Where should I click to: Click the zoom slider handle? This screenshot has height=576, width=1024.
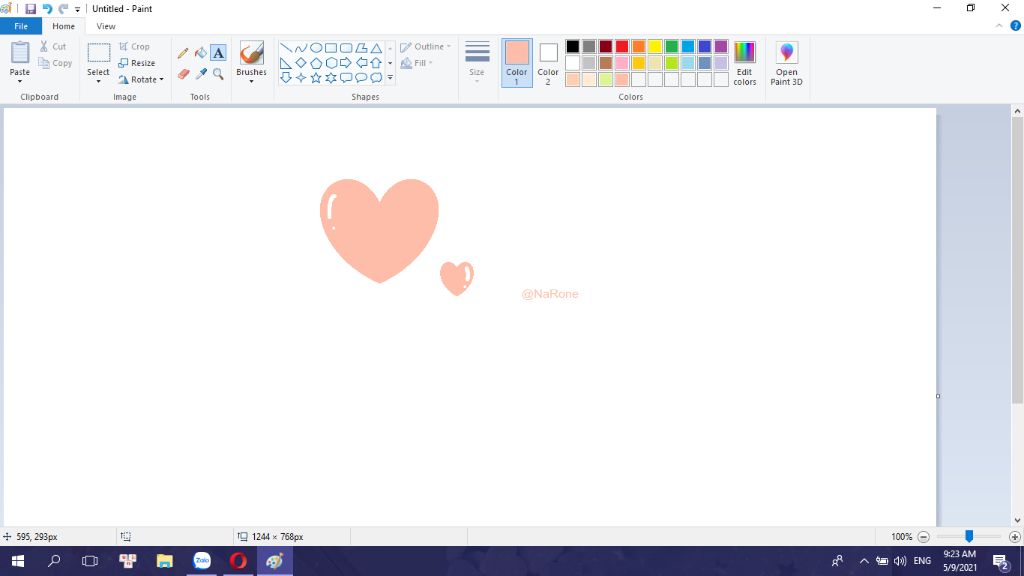969,536
